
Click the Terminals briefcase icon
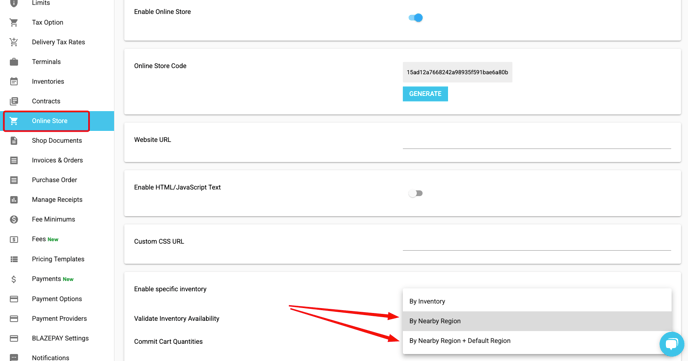coord(14,62)
